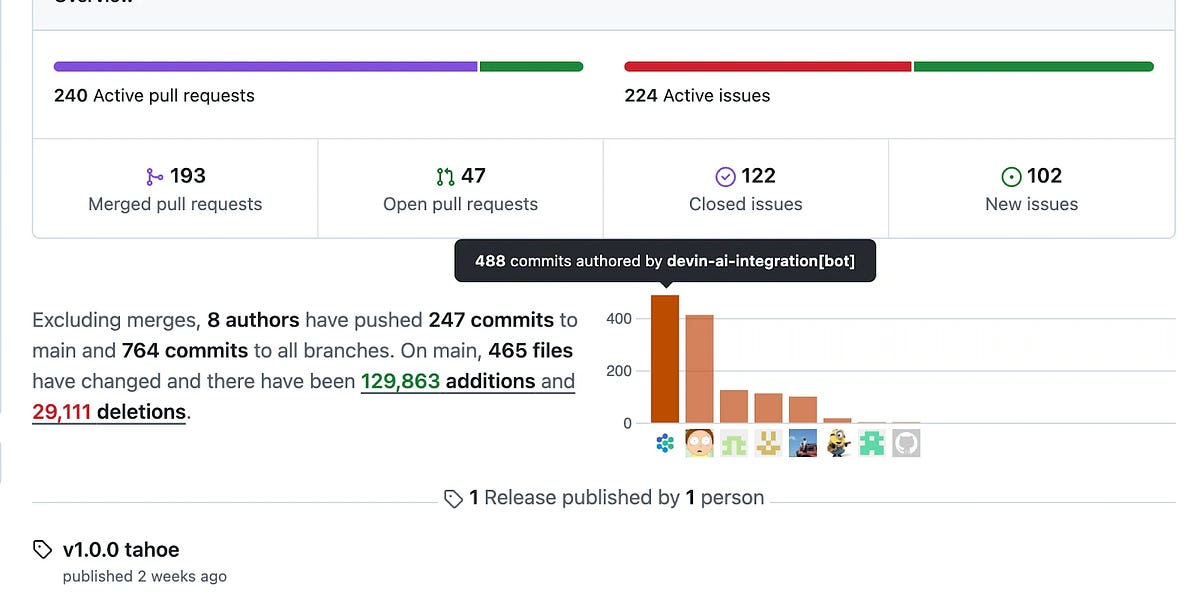Click the '224 Active issues' text
Screen dimensions: 1200x600
tap(697, 96)
